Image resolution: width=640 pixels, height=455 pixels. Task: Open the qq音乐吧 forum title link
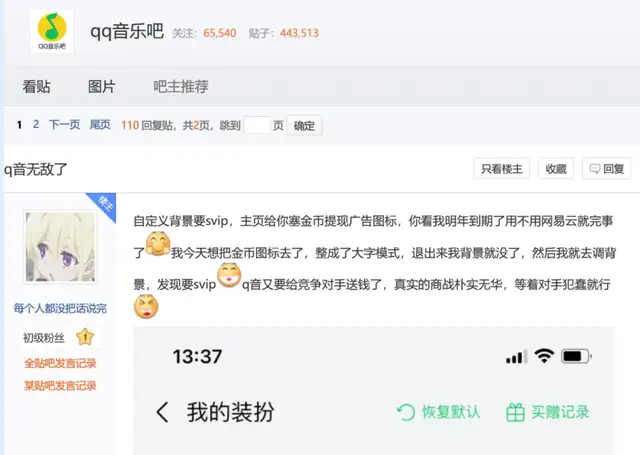(127, 31)
